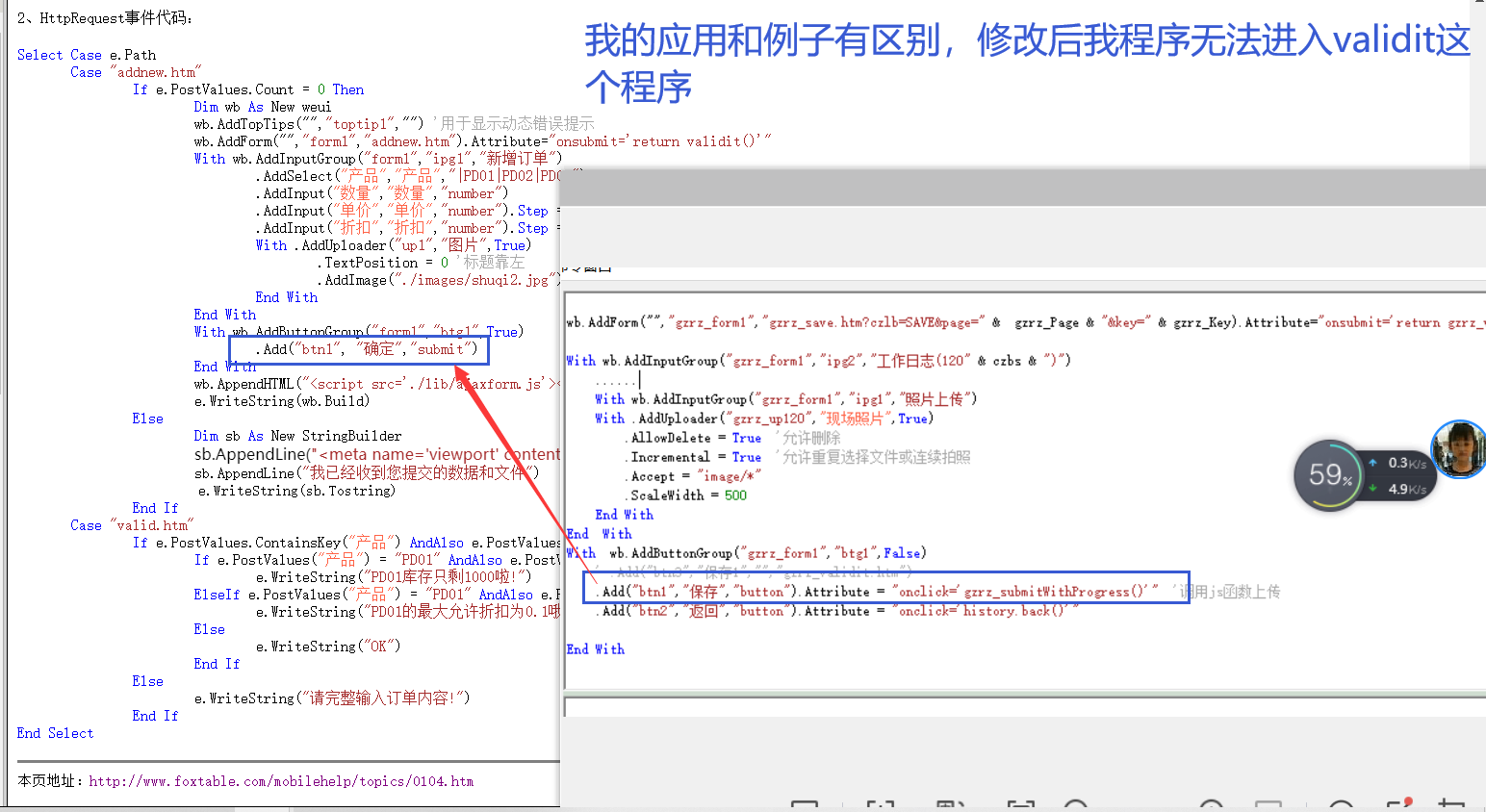The width and height of the screenshot is (1486, 812).
Task: Click the .Add btn2 返回 button code line
Action: (x=838, y=611)
